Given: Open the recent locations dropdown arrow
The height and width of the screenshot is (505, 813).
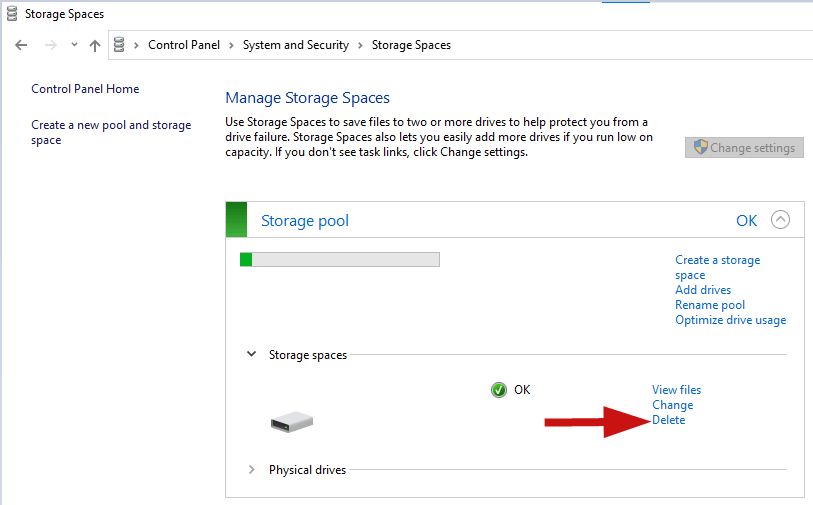Looking at the screenshot, I should [x=74, y=45].
